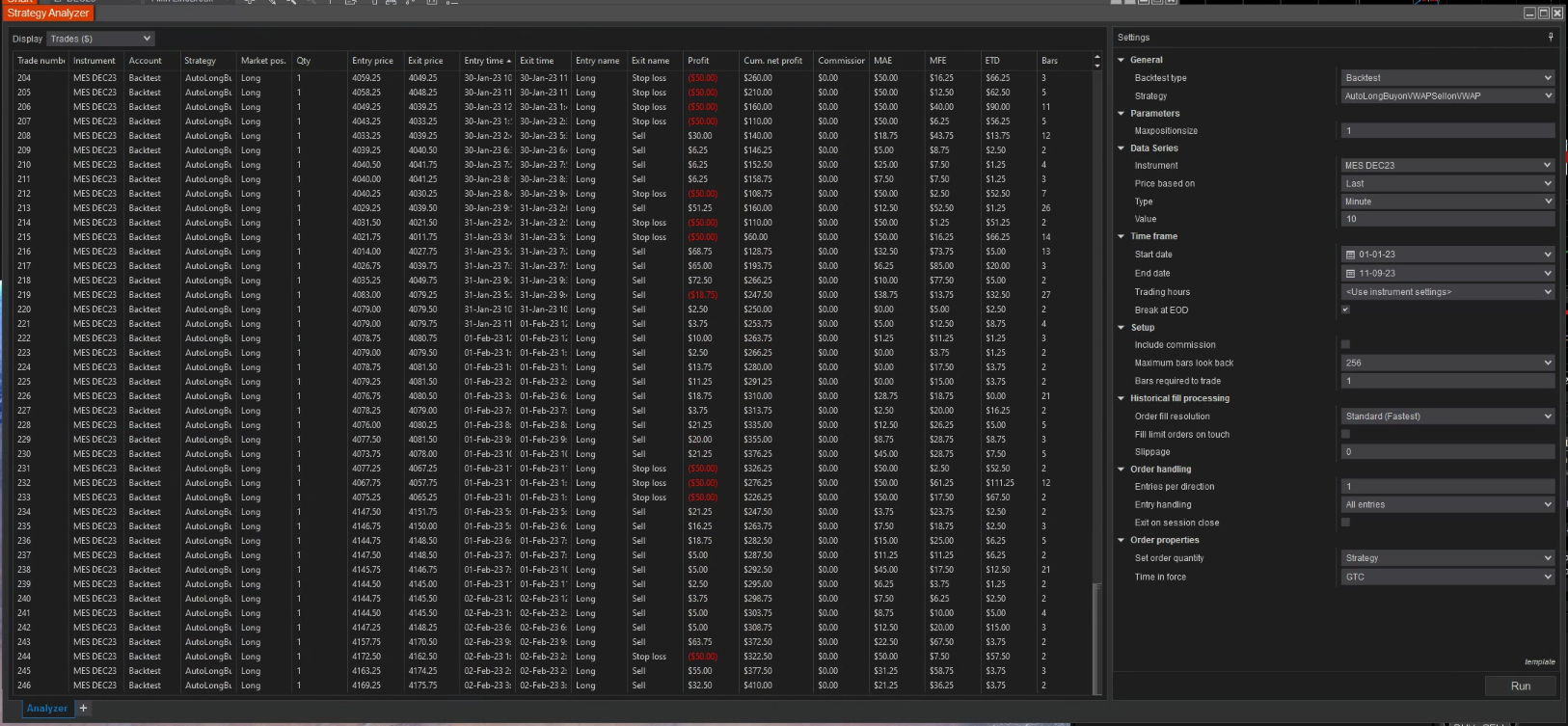Select trade number 246 row
This screenshot has width=1568, height=726.
pos(552,686)
